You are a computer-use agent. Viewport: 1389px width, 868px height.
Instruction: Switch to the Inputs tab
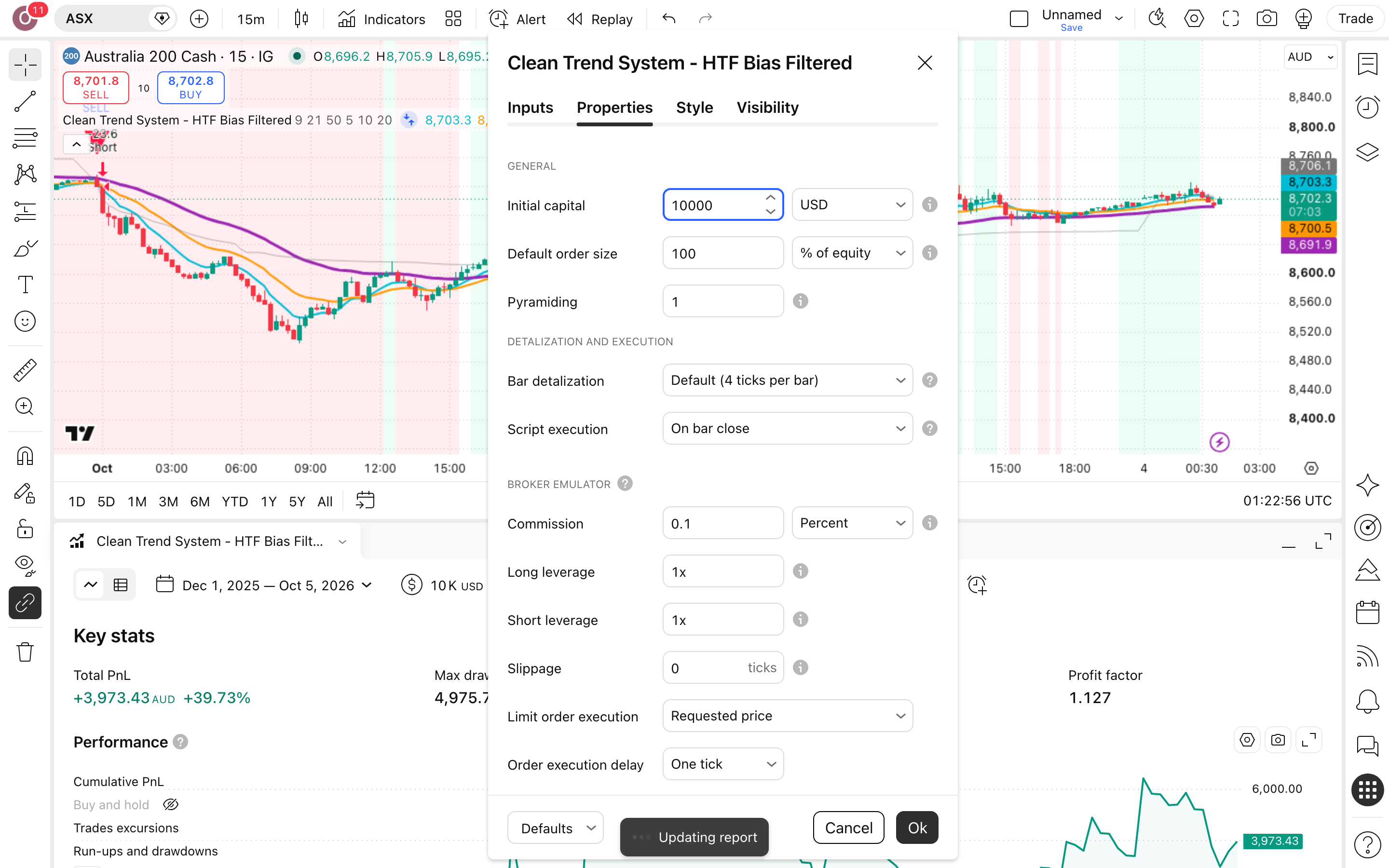pyautogui.click(x=530, y=108)
